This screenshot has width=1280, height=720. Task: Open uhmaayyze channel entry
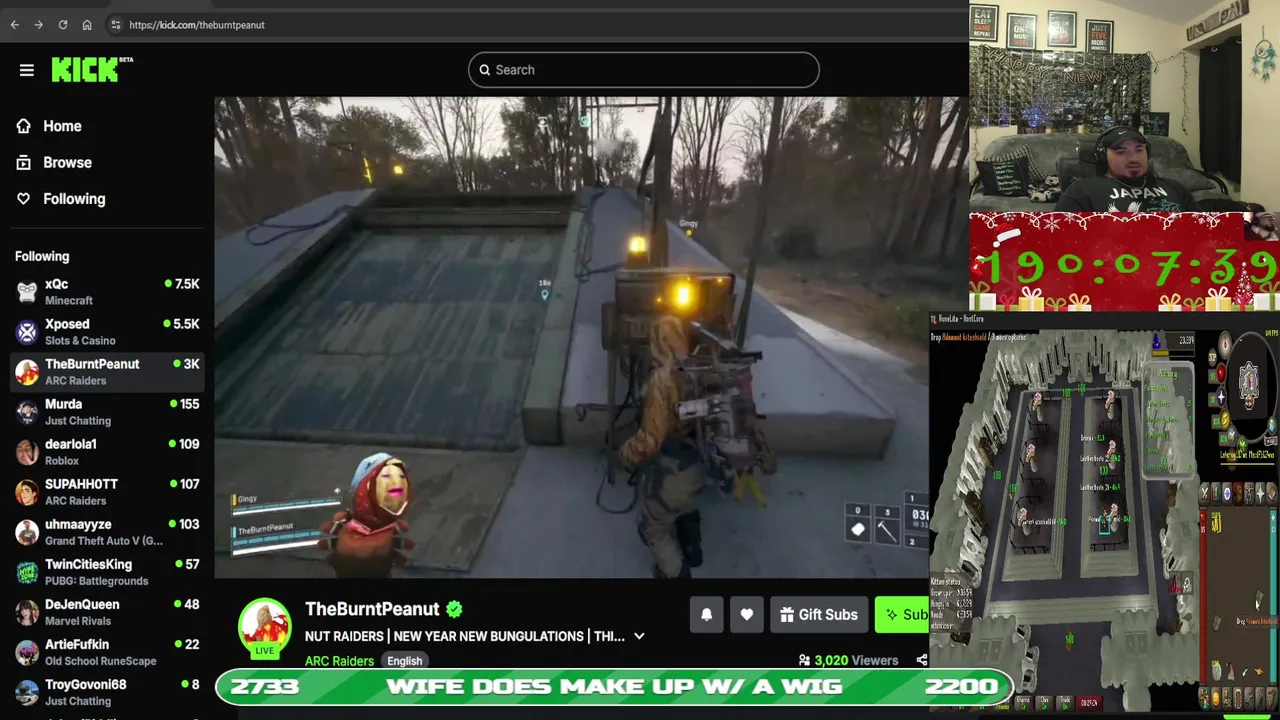point(106,532)
